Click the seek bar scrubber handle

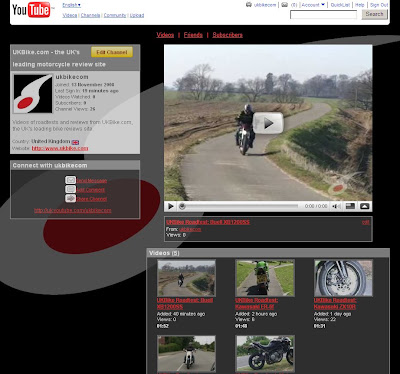(x=182, y=206)
